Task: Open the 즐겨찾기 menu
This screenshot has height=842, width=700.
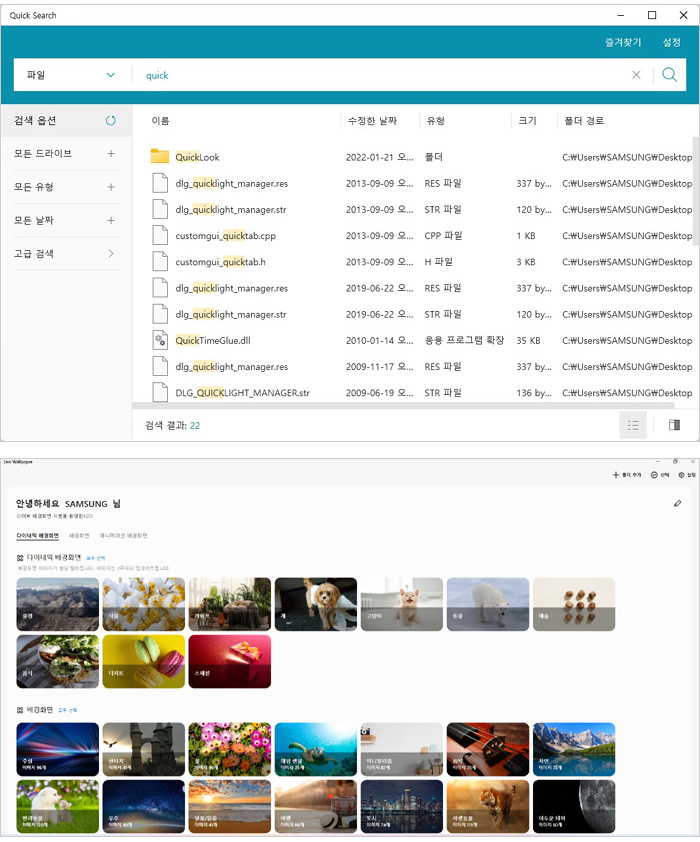Action: (623, 43)
